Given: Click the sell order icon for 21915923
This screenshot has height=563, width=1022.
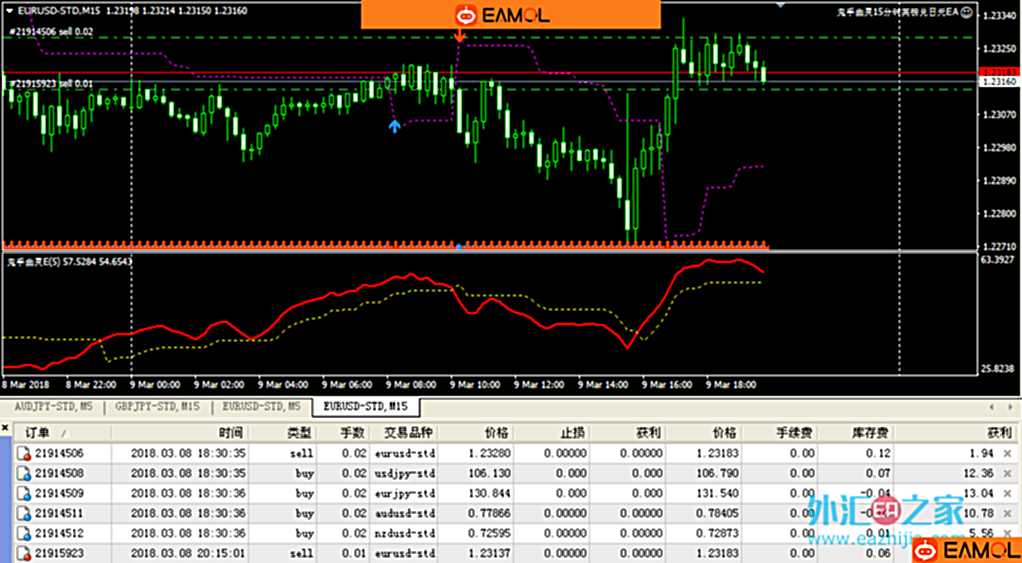Looking at the screenshot, I should click(24, 555).
